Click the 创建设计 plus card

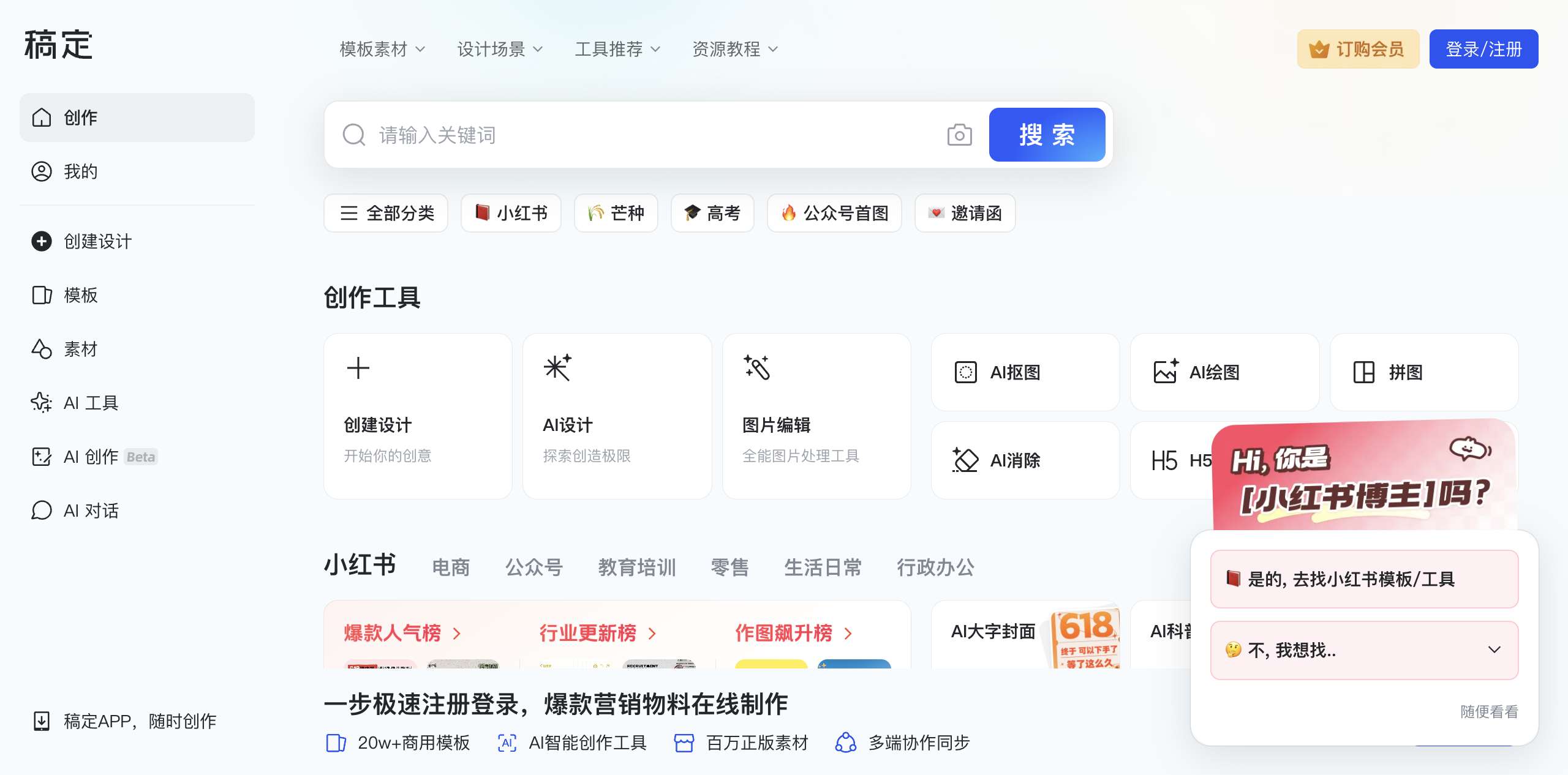tap(418, 416)
